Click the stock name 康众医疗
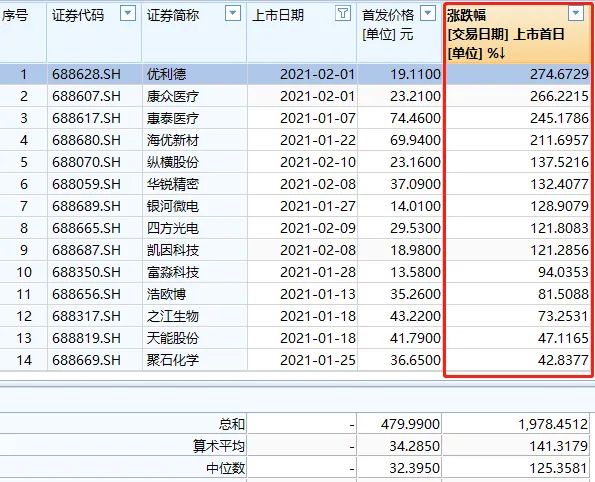 [173, 96]
